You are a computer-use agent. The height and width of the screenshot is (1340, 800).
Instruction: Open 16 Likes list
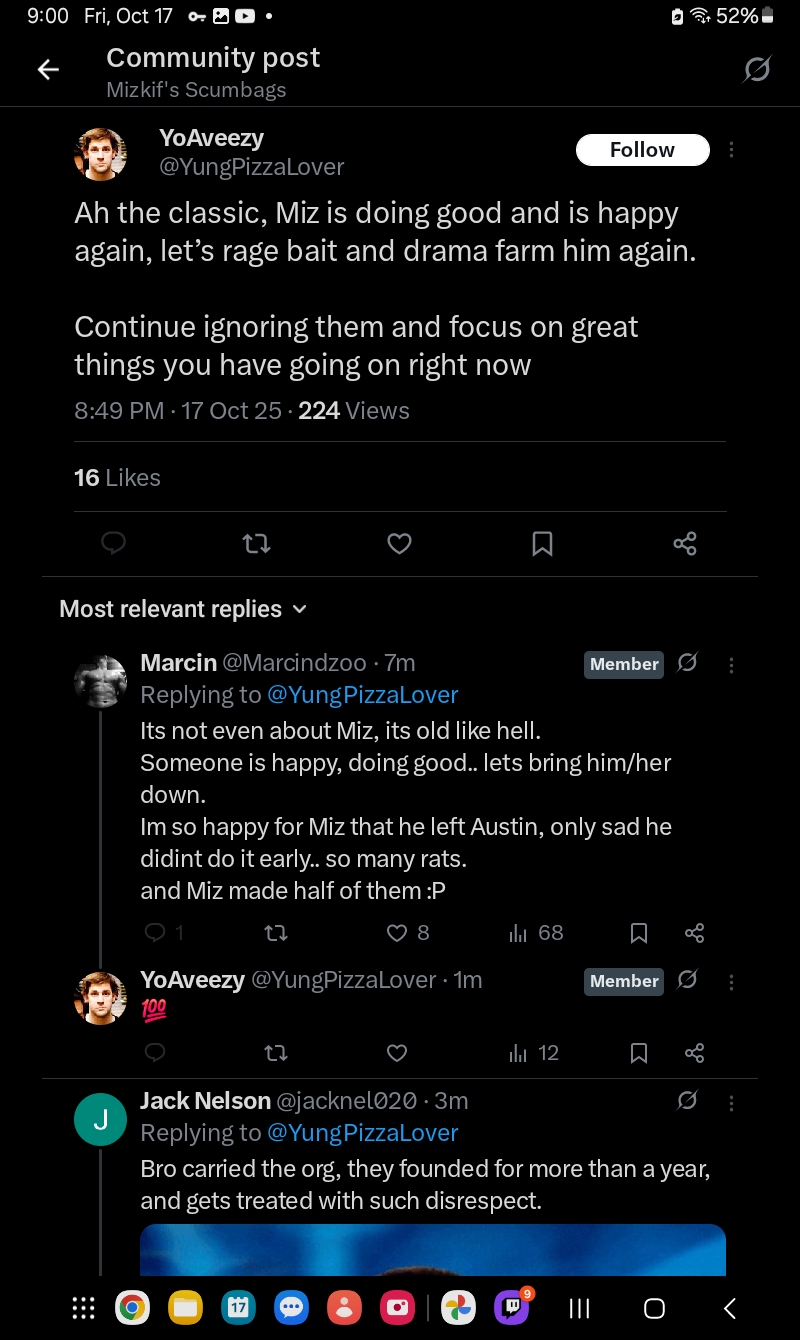117,478
